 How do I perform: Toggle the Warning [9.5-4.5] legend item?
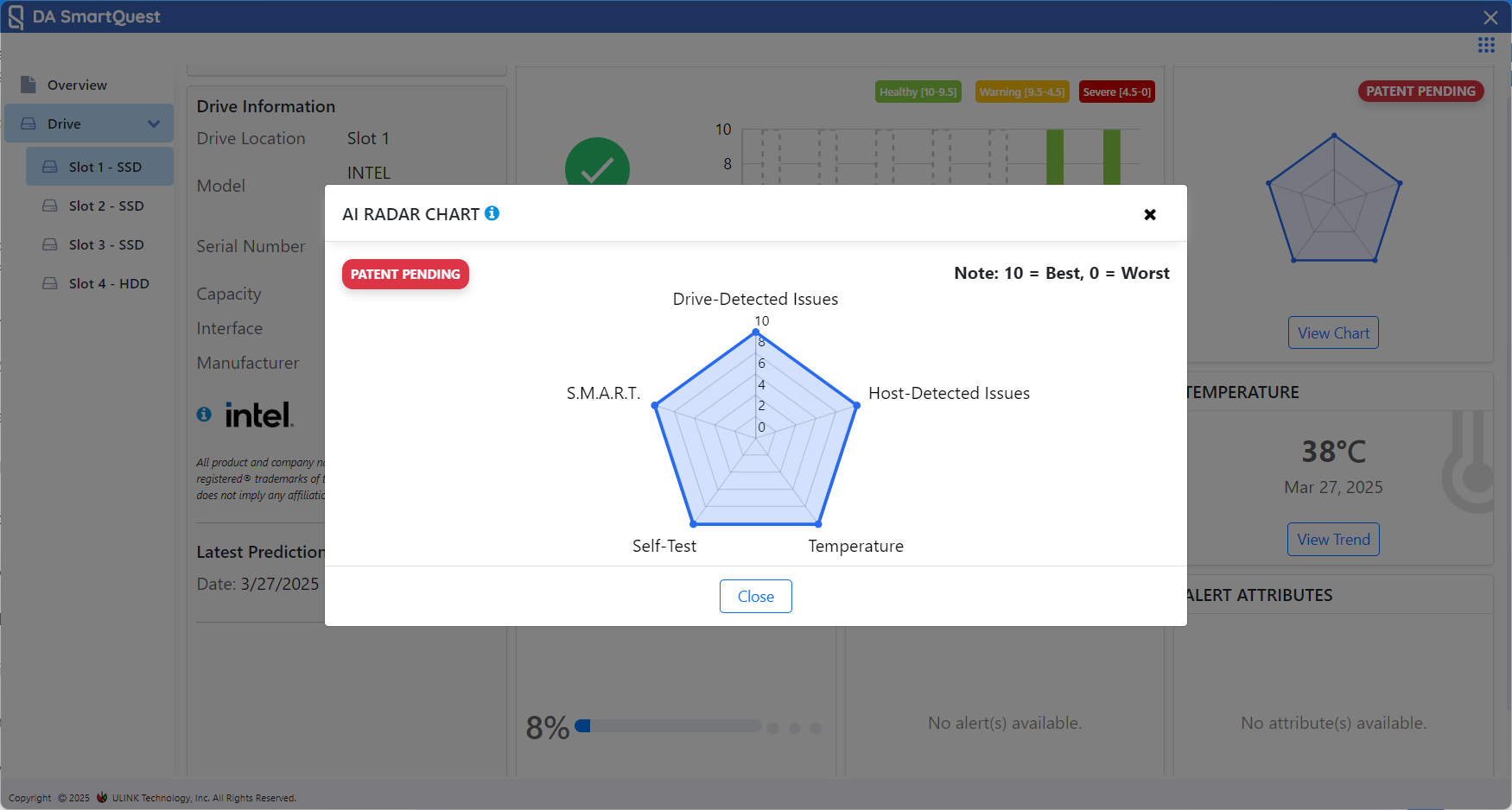pos(1021,92)
